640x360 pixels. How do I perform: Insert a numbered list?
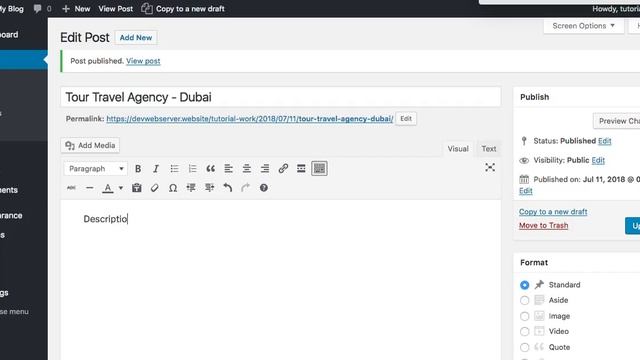[192, 169]
